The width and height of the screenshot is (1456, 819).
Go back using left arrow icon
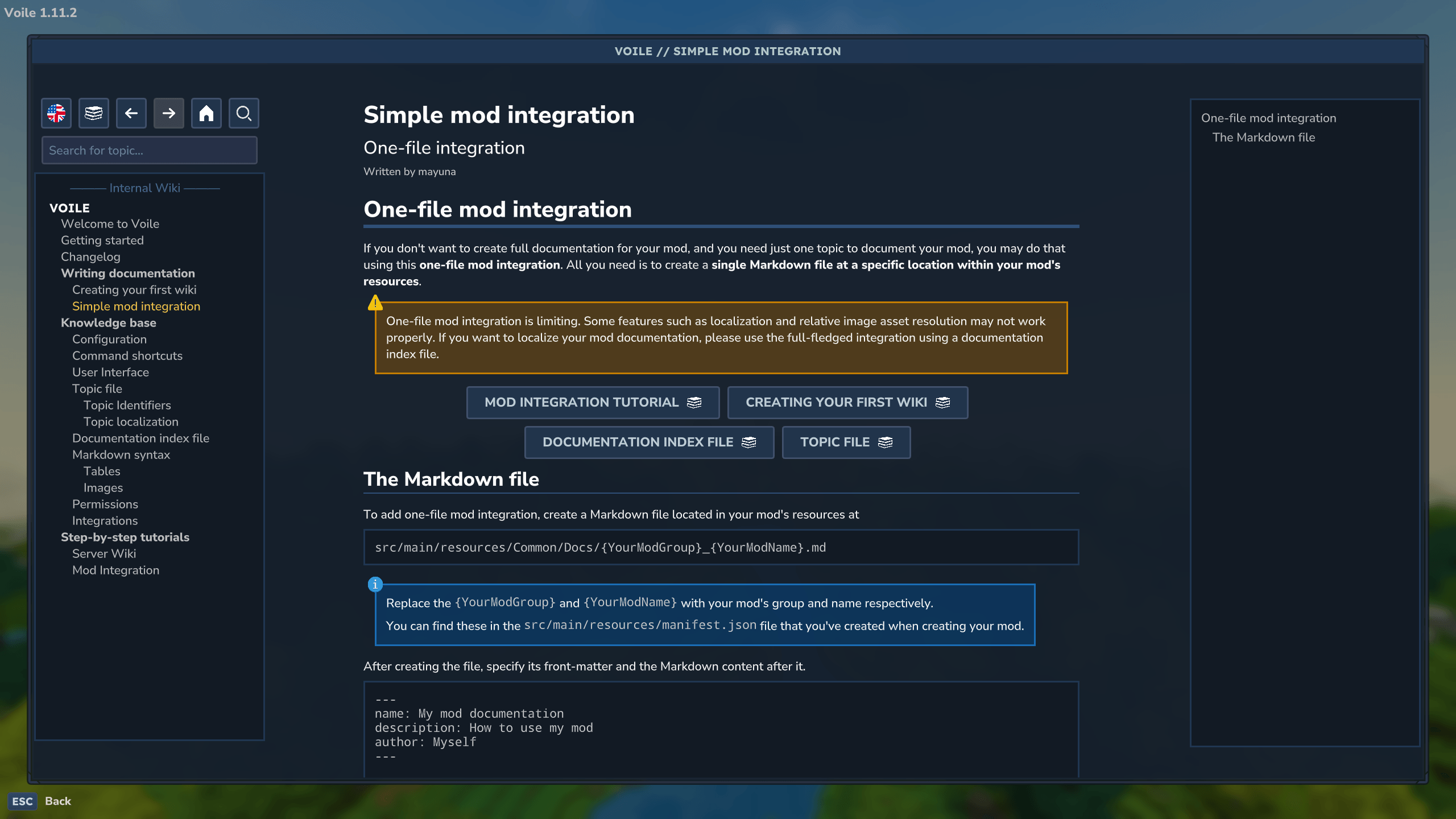point(131,113)
